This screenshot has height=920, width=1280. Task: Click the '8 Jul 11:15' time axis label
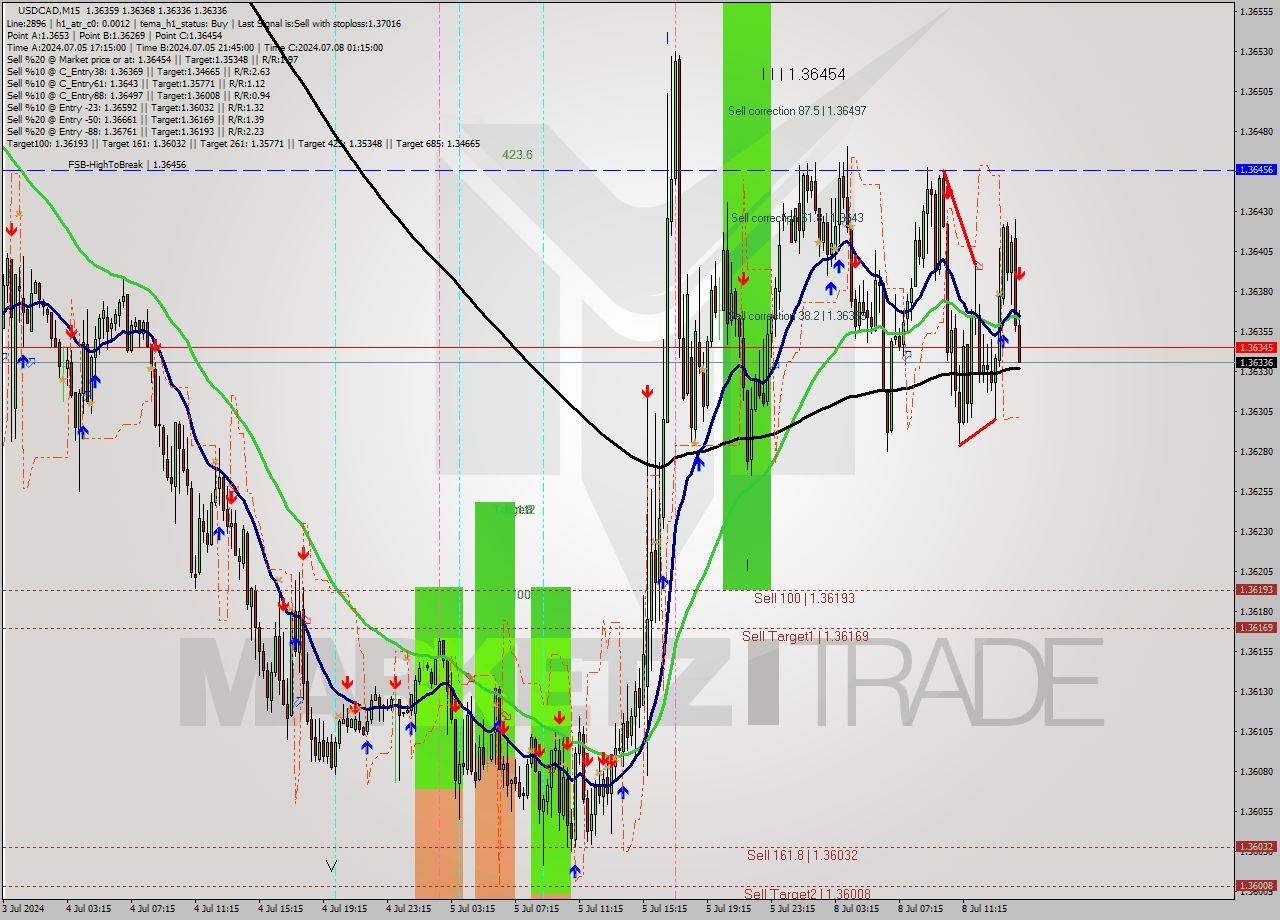pyautogui.click(x=985, y=910)
